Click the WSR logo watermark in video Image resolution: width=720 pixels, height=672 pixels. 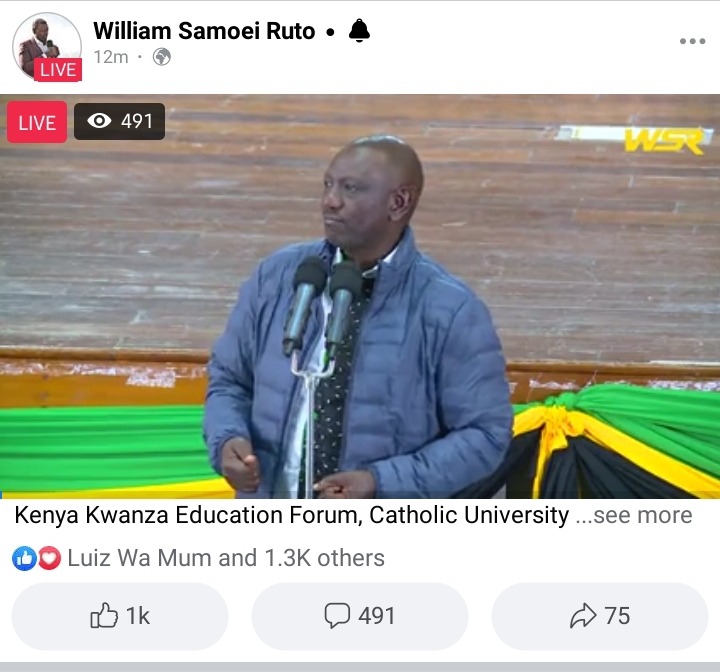pos(664,141)
